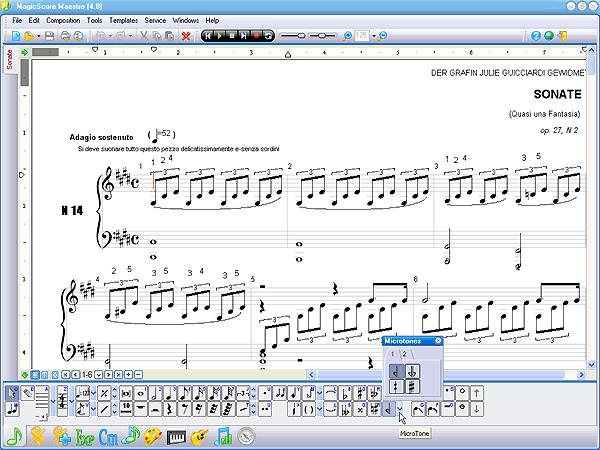Click the up arrow note shift button
The width and height of the screenshot is (600, 450).
(x=476, y=393)
